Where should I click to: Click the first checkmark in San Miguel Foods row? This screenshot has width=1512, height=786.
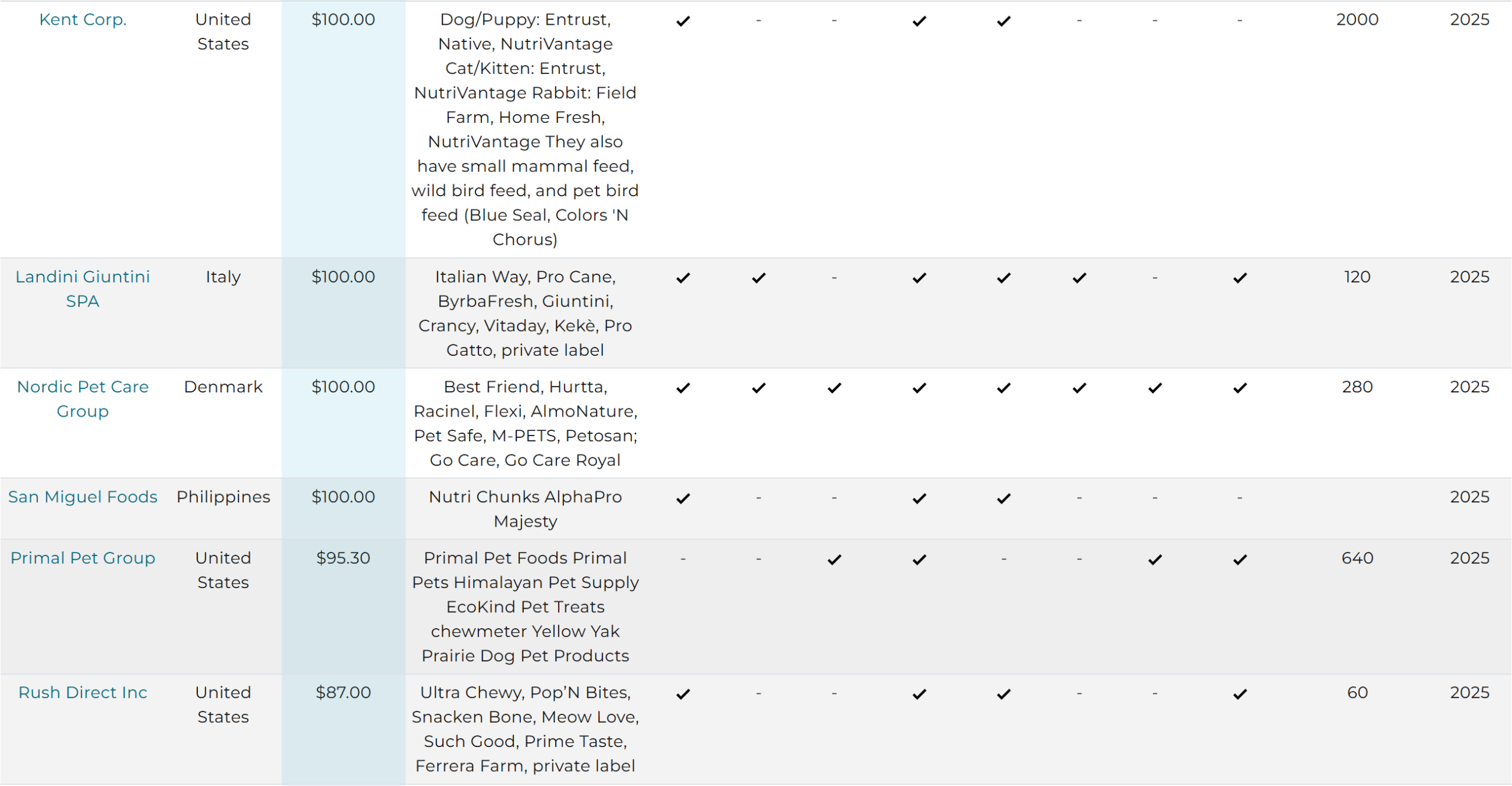[x=683, y=499]
